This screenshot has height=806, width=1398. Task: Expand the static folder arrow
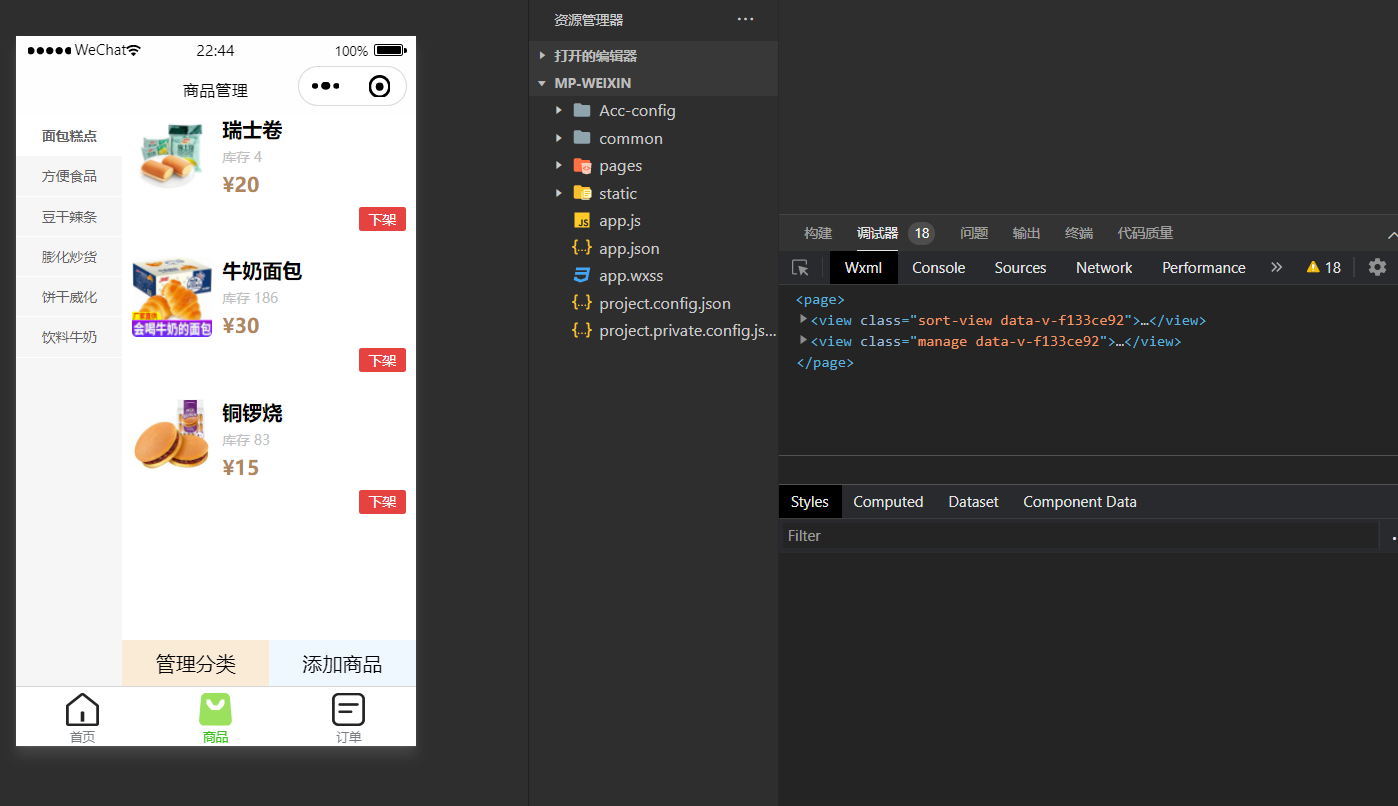coord(559,193)
